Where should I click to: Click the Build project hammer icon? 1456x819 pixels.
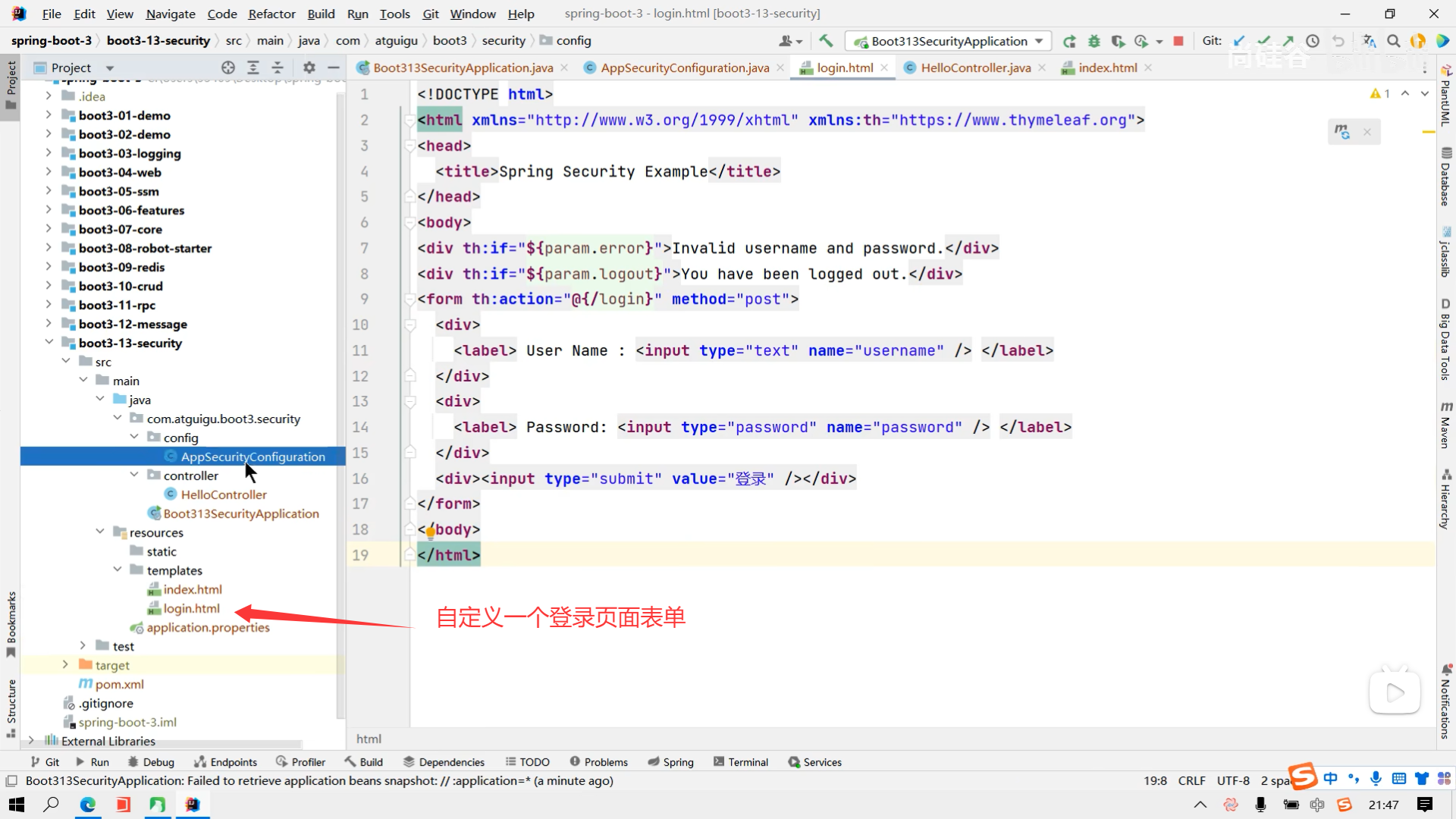(826, 41)
